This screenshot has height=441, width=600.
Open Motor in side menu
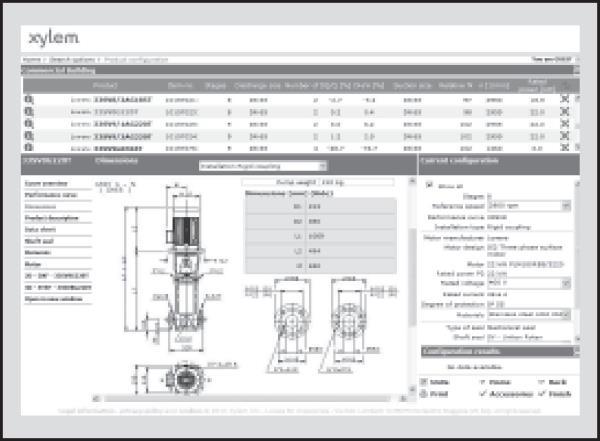[33, 264]
